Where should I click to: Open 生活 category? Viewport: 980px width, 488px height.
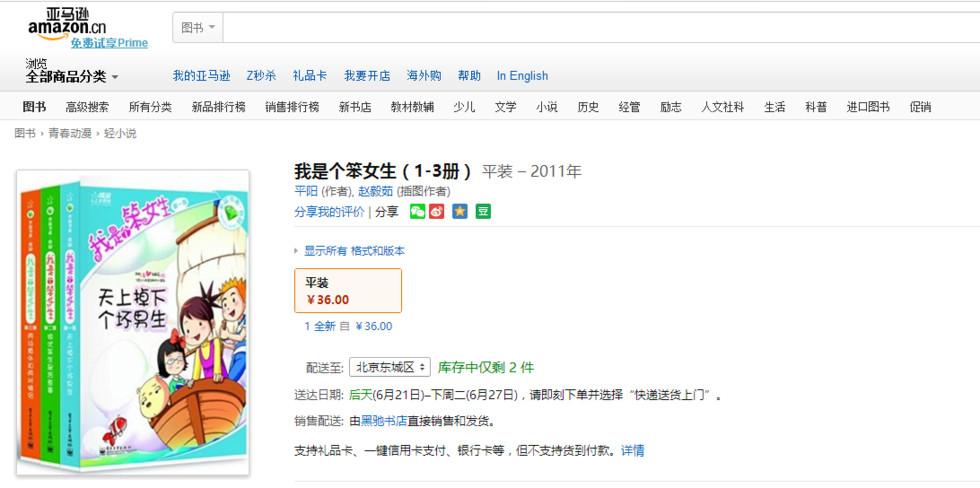coord(774,107)
